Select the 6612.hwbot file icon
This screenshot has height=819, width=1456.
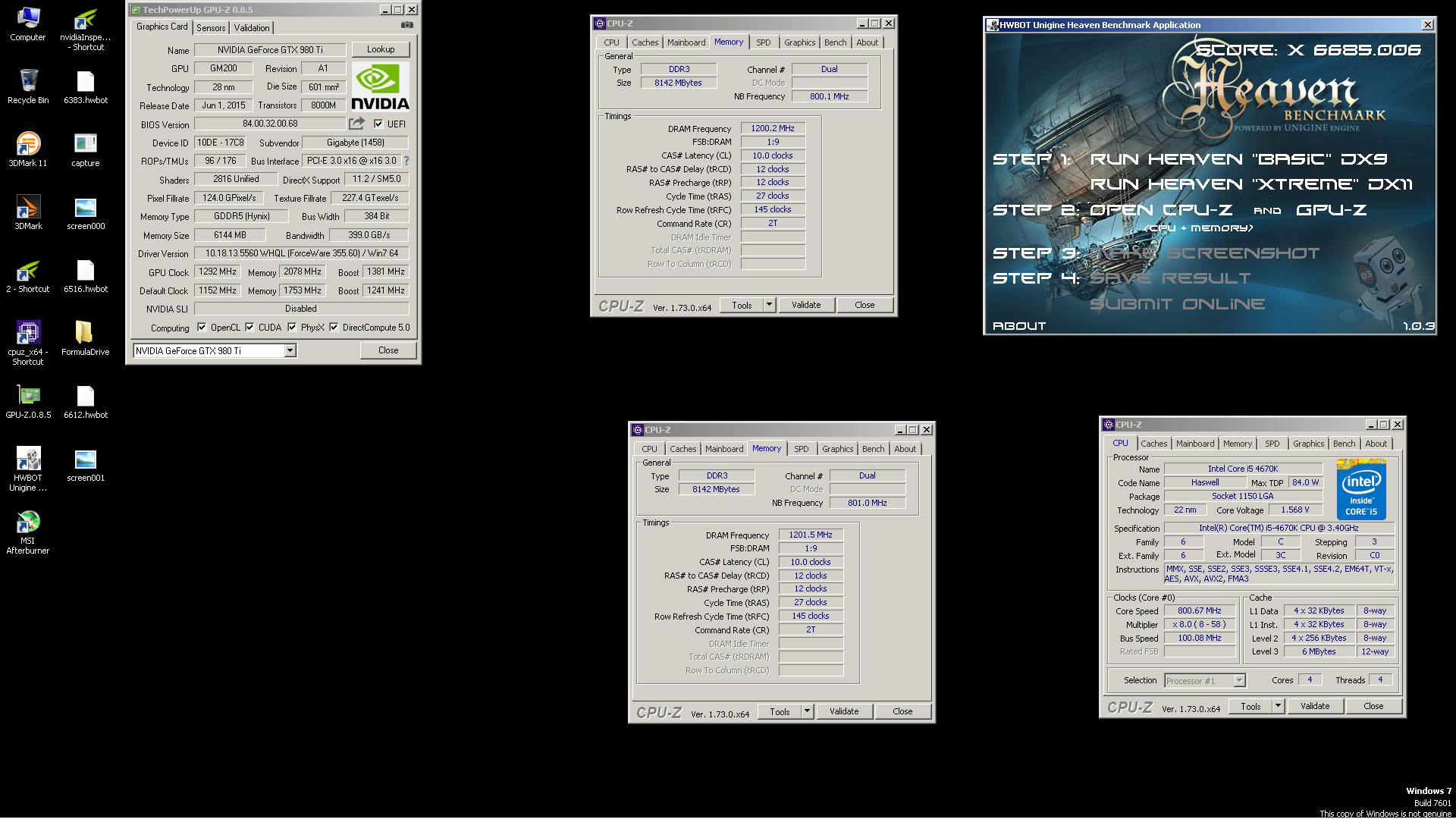[86, 402]
